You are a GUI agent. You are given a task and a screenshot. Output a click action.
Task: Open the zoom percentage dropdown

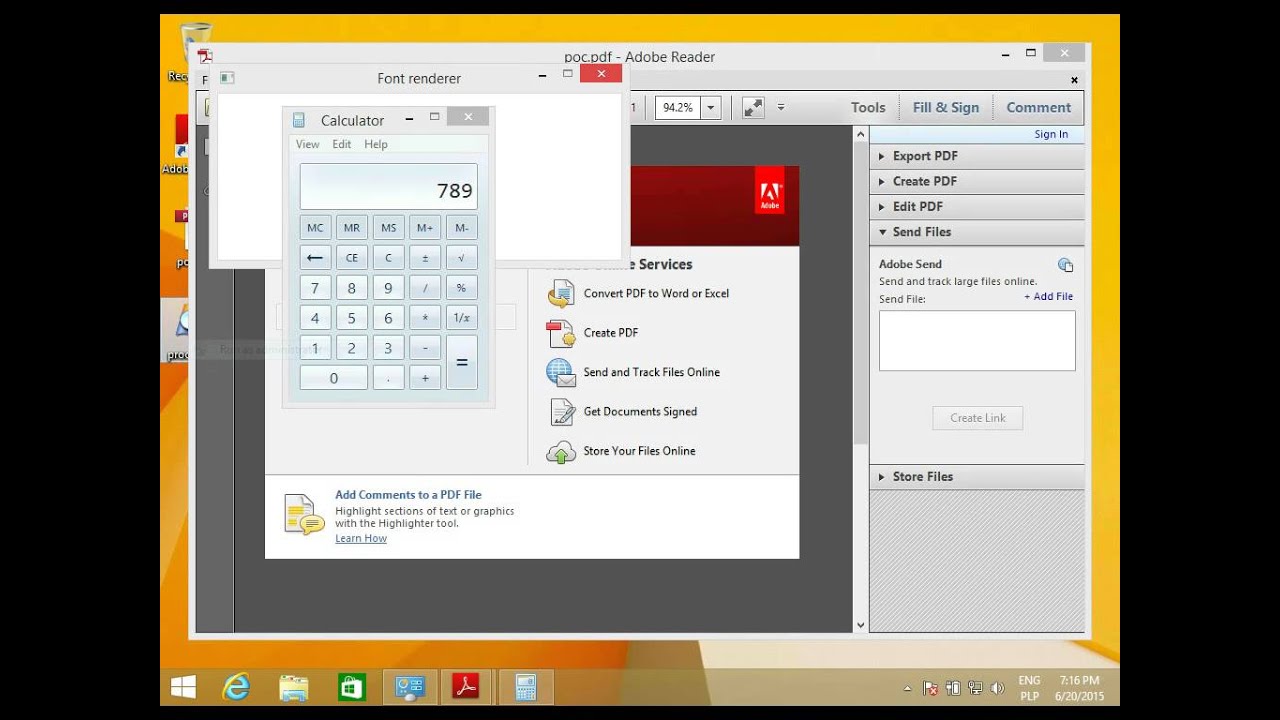(x=711, y=107)
